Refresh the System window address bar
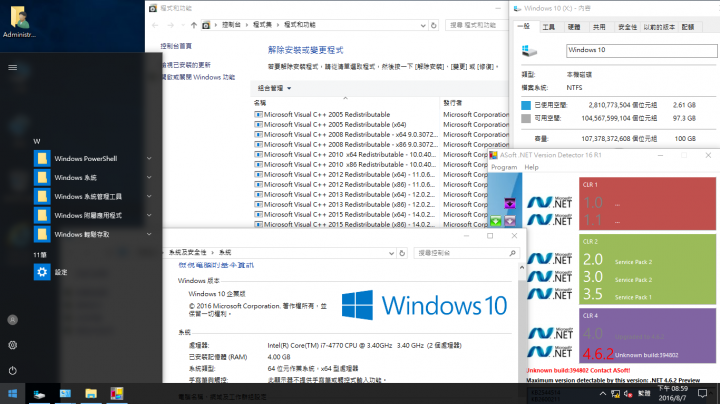 402,253
